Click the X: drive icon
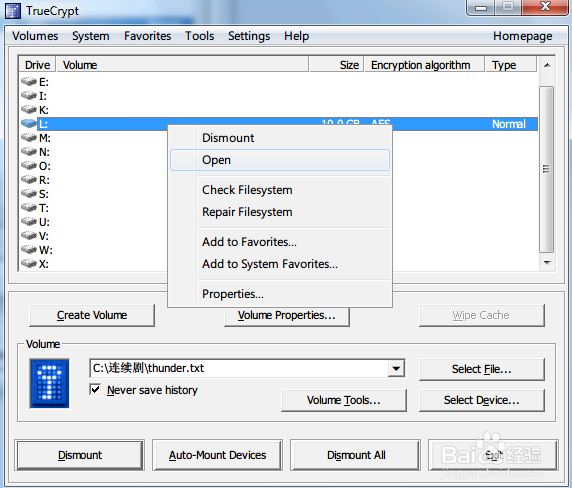572x488 pixels. 29,263
